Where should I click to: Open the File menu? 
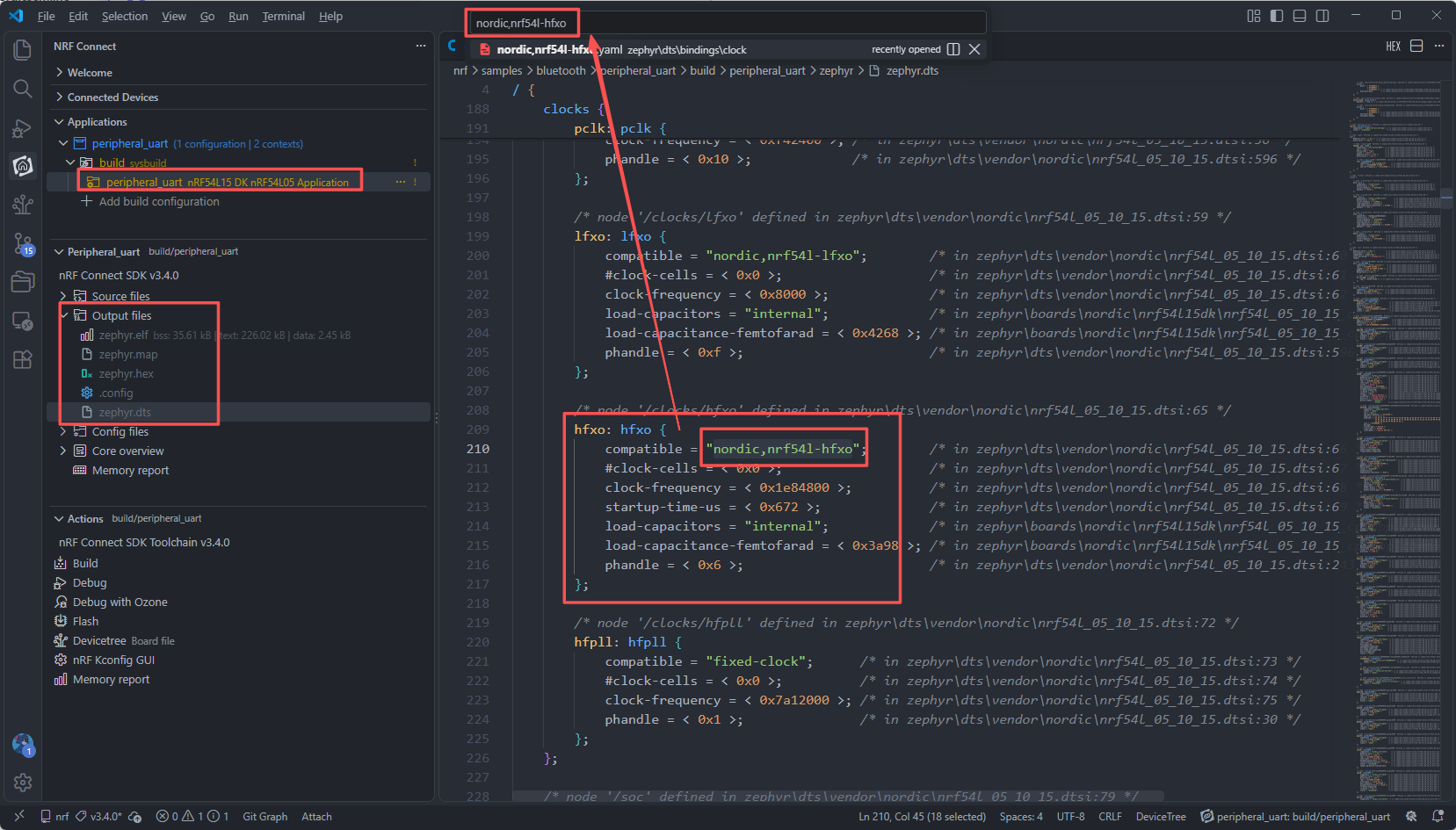pyautogui.click(x=47, y=16)
